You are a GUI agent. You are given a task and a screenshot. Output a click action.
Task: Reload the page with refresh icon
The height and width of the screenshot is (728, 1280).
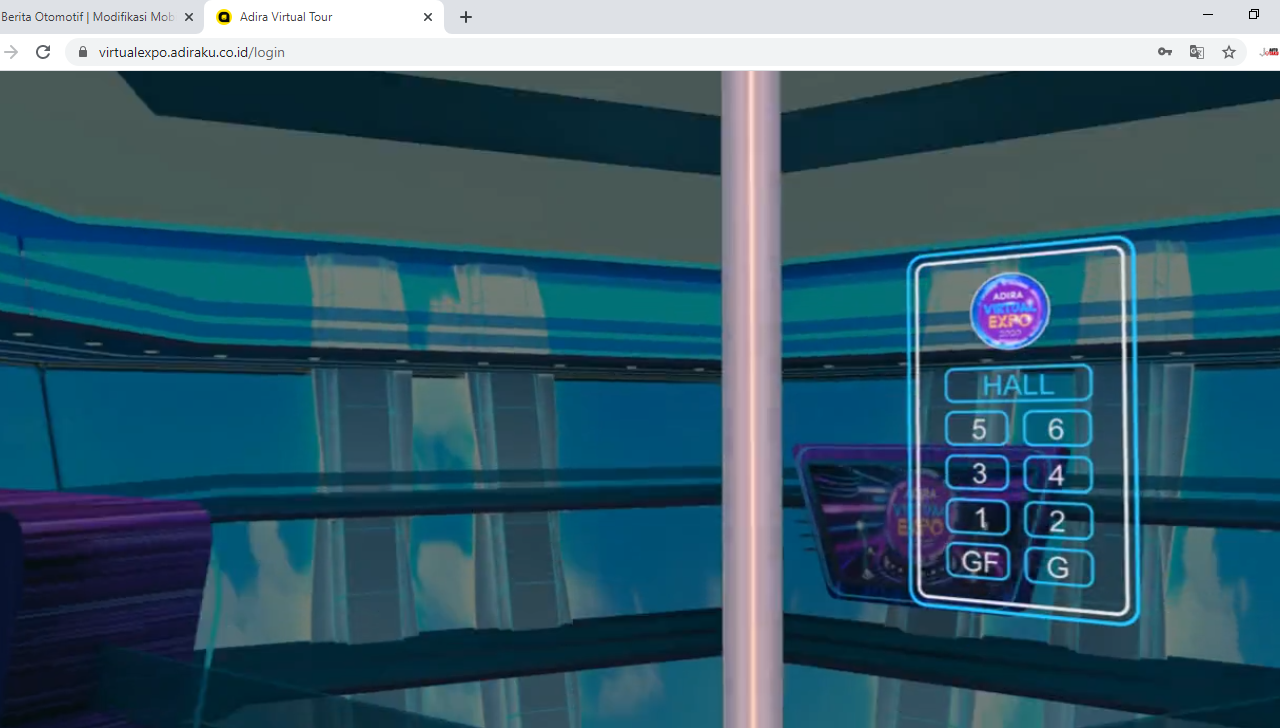[43, 52]
